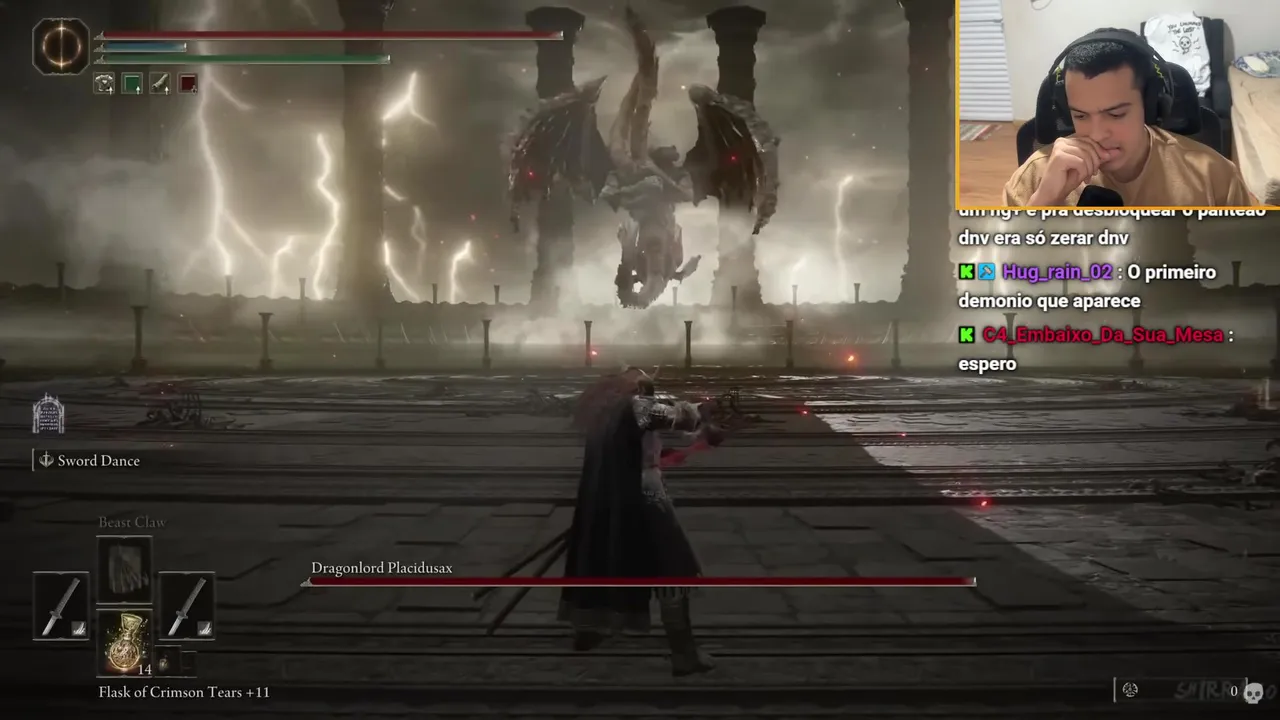The image size is (1280, 720).
Task: Select the right-hand sword slot
Action: (x=187, y=605)
